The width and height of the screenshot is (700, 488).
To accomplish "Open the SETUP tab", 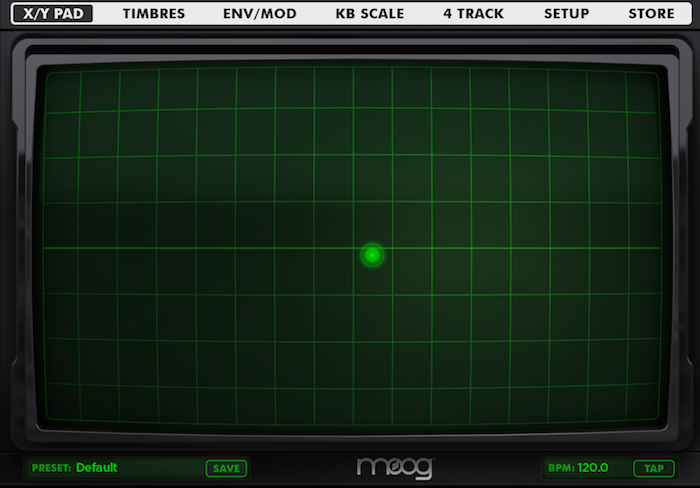I will (567, 14).
